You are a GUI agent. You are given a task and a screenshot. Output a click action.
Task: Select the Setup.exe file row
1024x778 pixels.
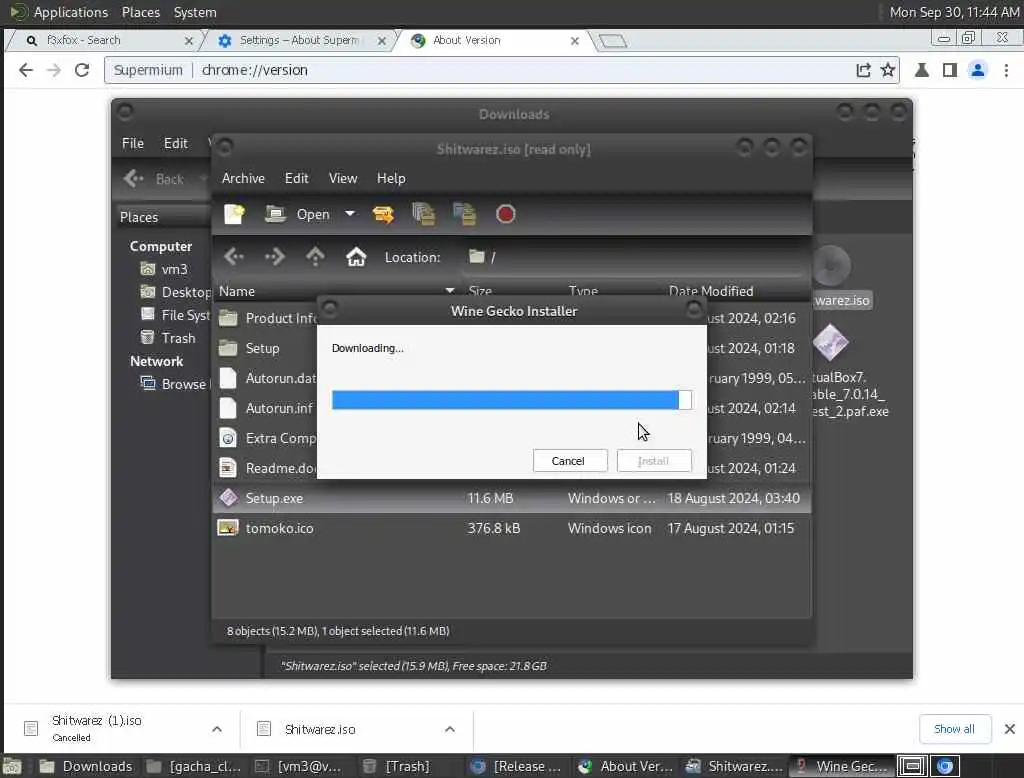[x=511, y=498]
